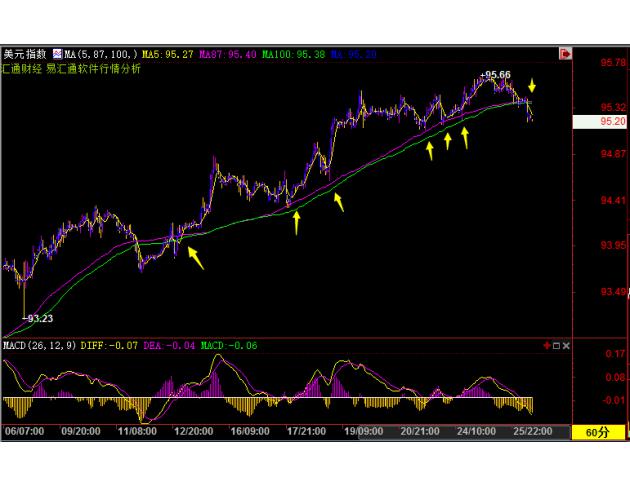Click the 汇通财经 易汇通软件行情分析 watermark text

coord(70,67)
